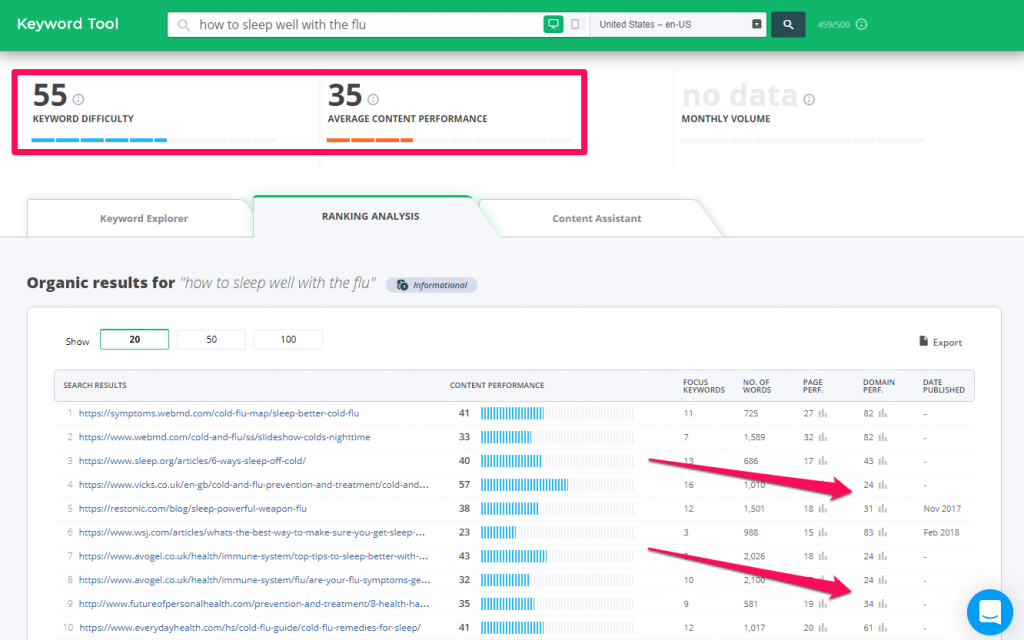The height and width of the screenshot is (640, 1024).
Task: Show 100 results
Action: [288, 339]
